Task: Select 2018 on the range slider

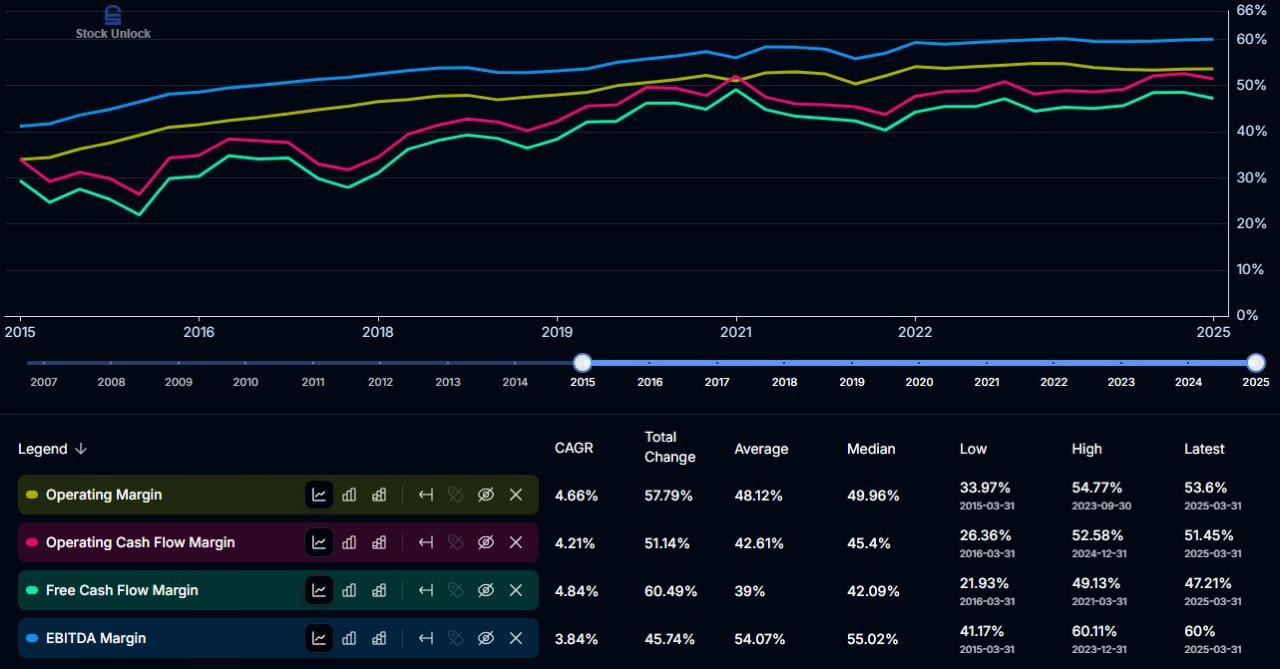Action: [784, 382]
